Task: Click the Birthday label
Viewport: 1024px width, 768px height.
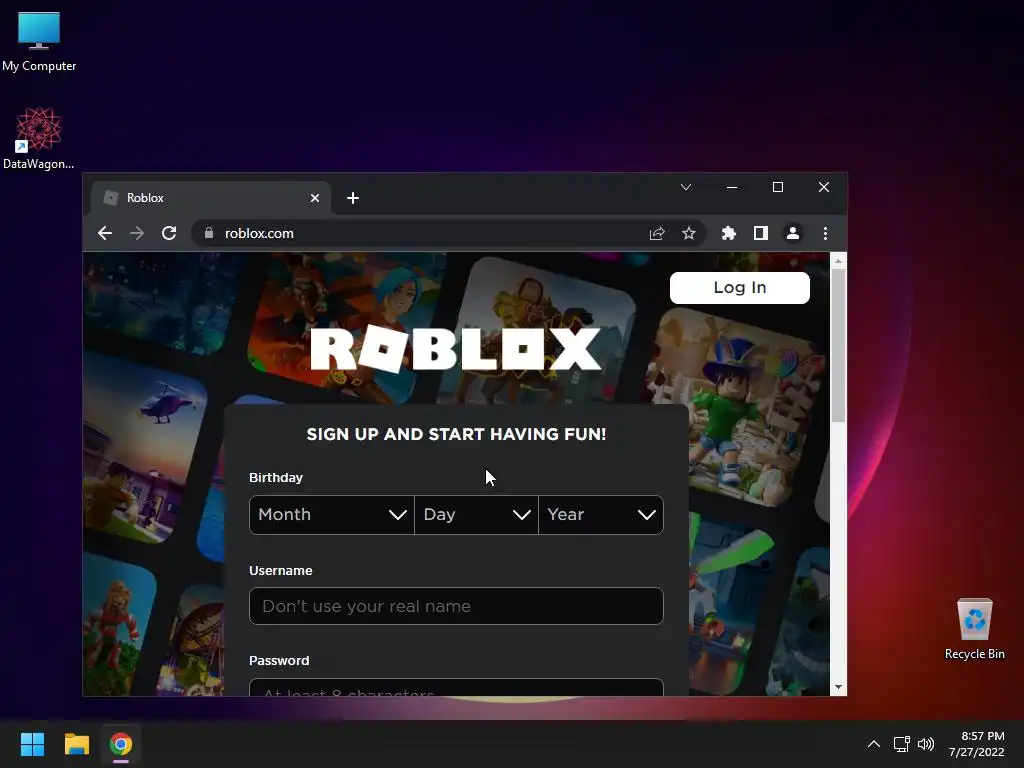Action: click(x=276, y=477)
